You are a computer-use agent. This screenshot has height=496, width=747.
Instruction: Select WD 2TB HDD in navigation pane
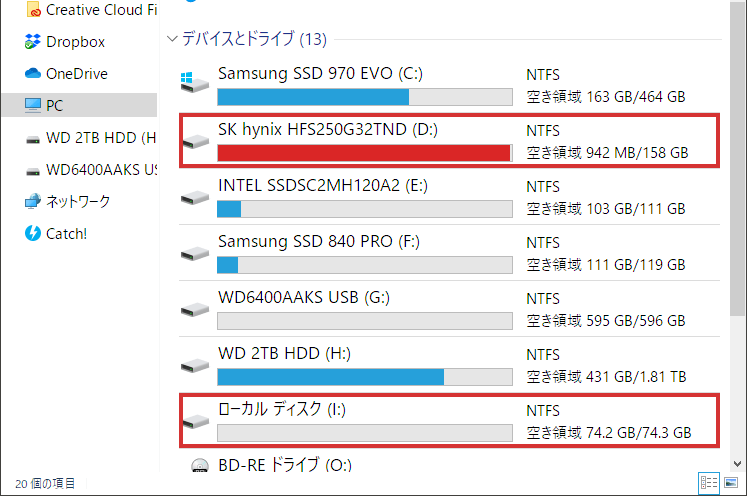(x=91, y=138)
